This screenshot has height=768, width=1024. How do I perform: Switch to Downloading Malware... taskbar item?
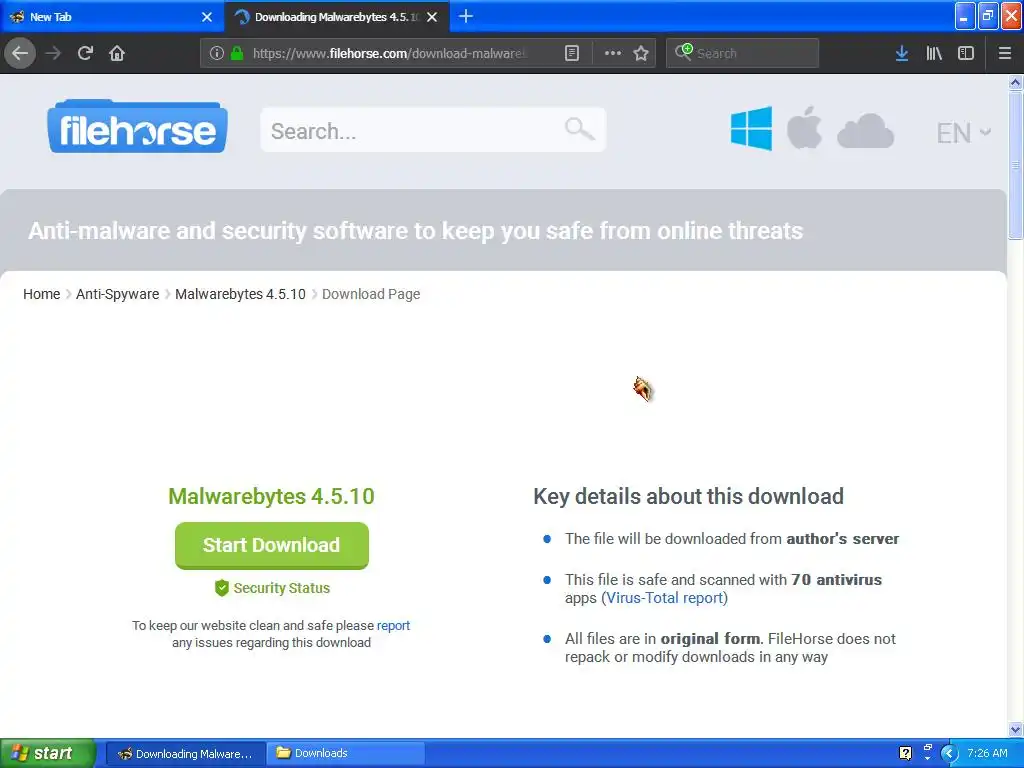tap(185, 753)
